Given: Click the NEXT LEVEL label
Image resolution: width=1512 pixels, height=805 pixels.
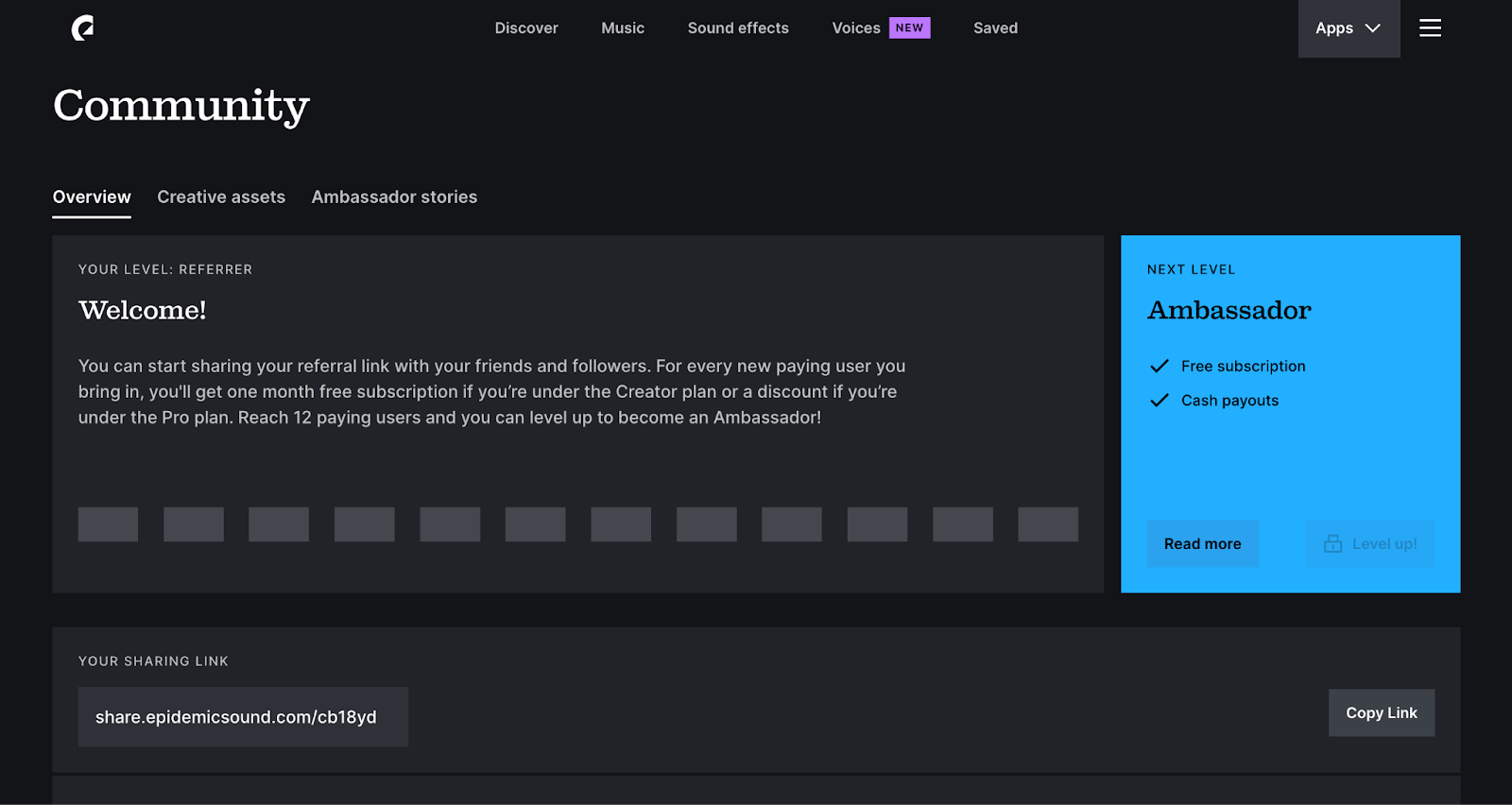Looking at the screenshot, I should (x=1191, y=269).
